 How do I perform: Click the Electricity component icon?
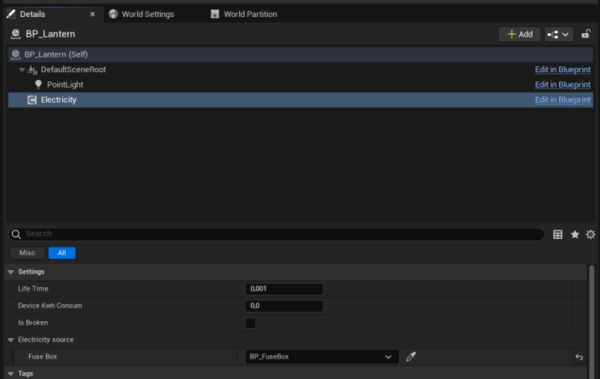click(x=32, y=100)
